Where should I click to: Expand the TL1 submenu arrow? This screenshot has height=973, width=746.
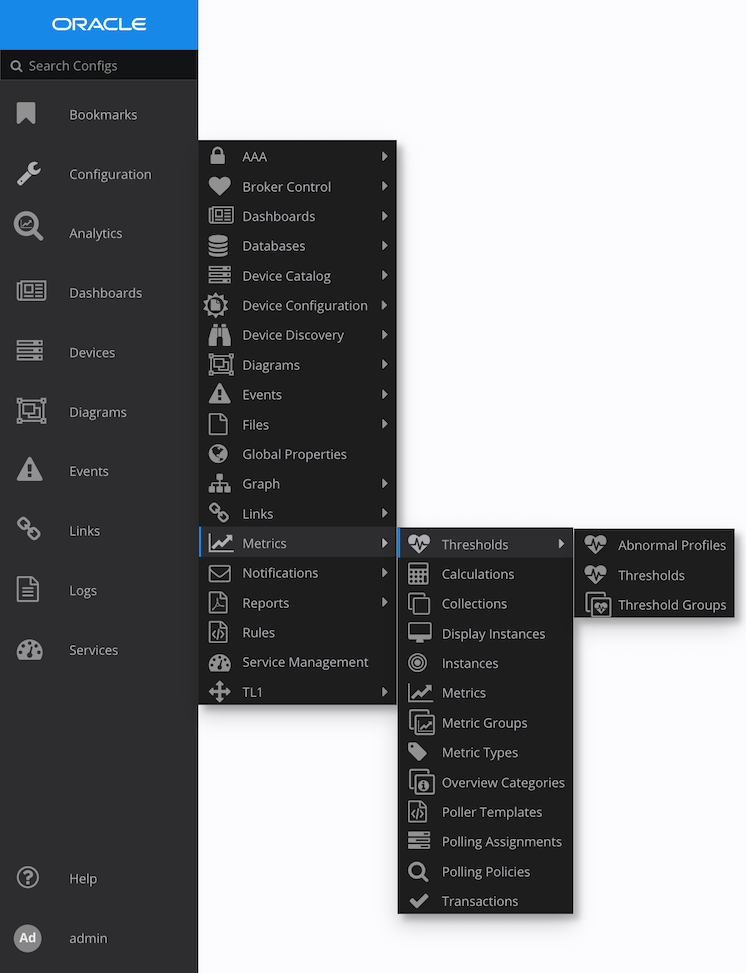pos(385,691)
